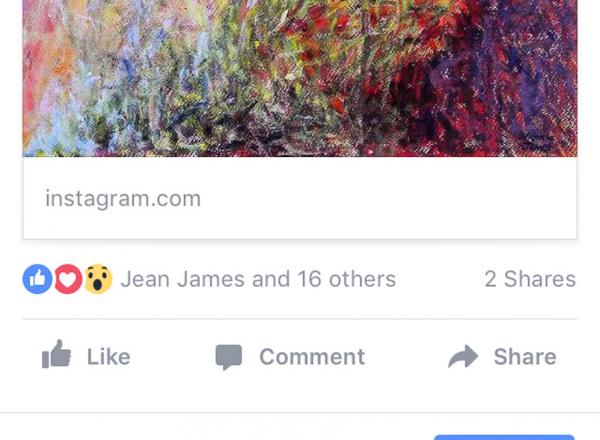Viewport: 600px width, 440px height.
Task: Click the Share text label
Action: tap(525, 357)
